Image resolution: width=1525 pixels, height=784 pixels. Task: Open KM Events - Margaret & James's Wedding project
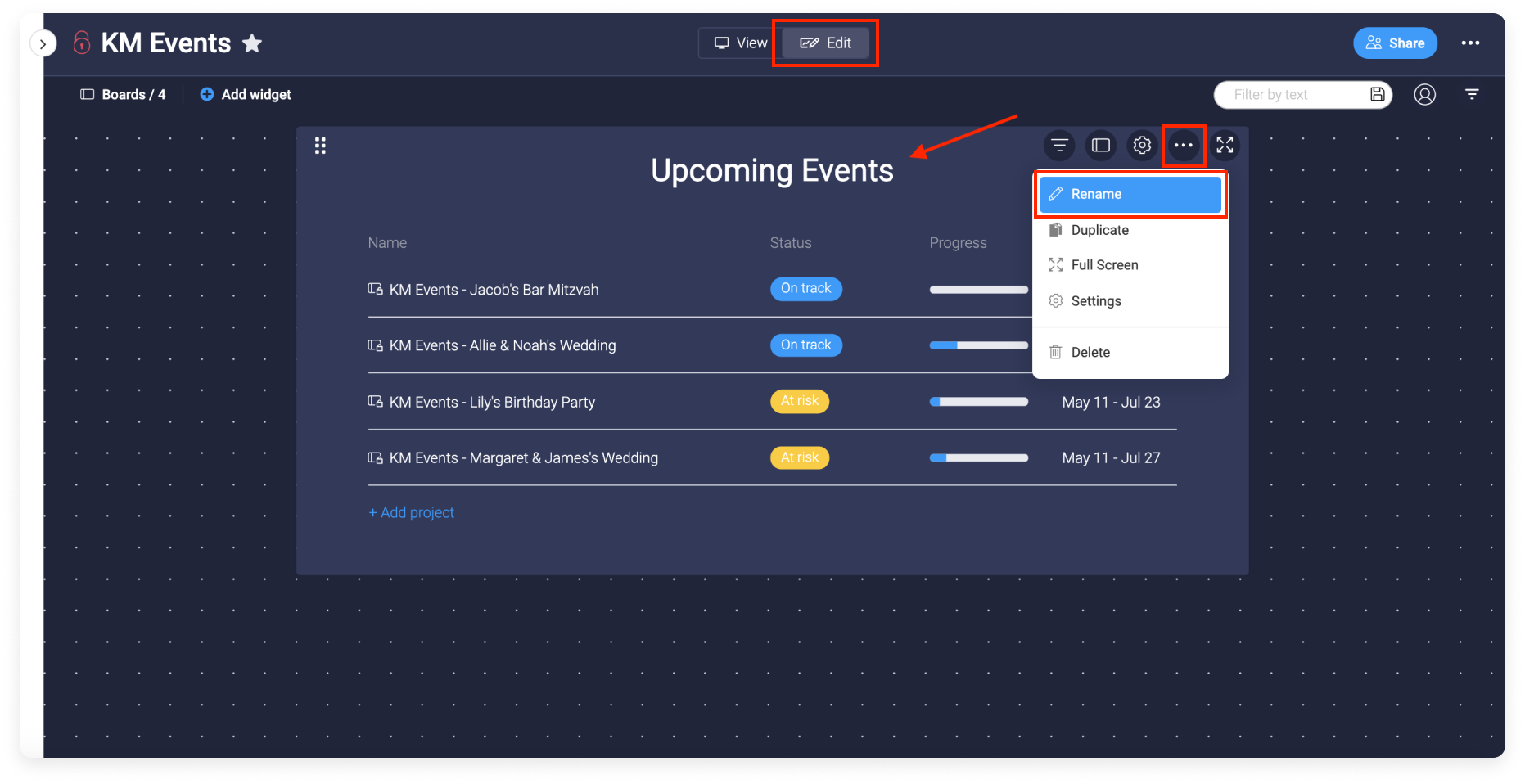(523, 458)
